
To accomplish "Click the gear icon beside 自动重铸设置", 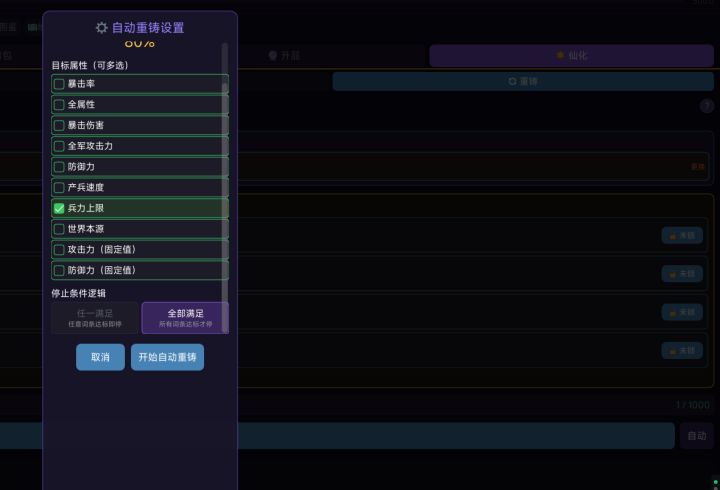I will click(101, 28).
